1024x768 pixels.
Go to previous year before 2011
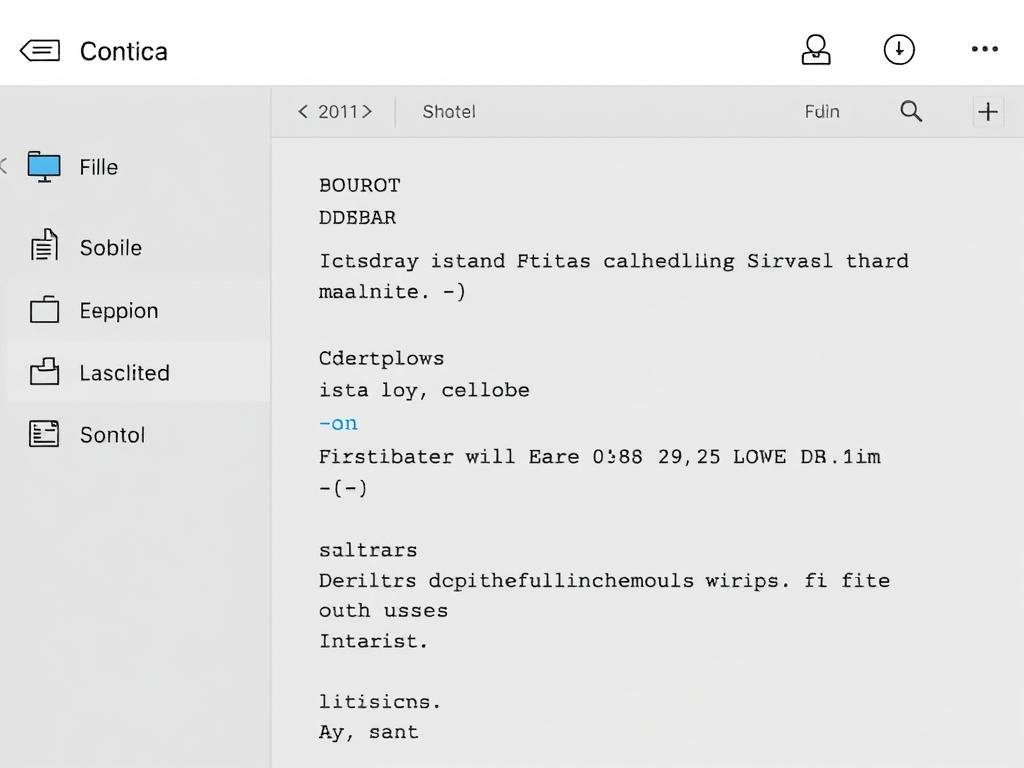[x=303, y=112]
